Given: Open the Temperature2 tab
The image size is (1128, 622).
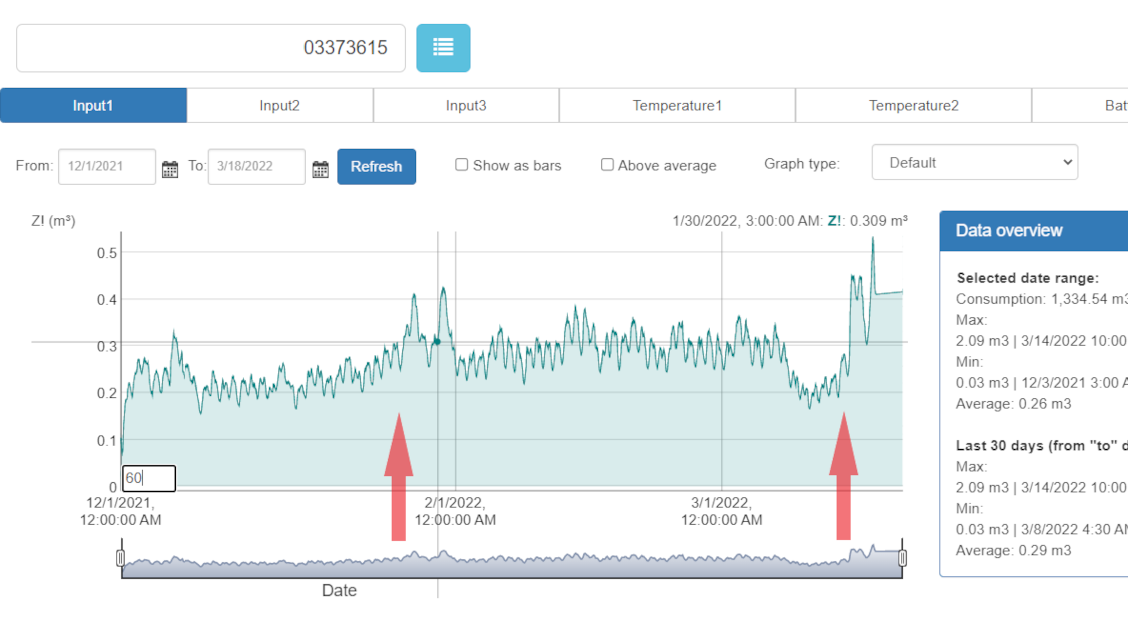Looking at the screenshot, I should 913,105.
